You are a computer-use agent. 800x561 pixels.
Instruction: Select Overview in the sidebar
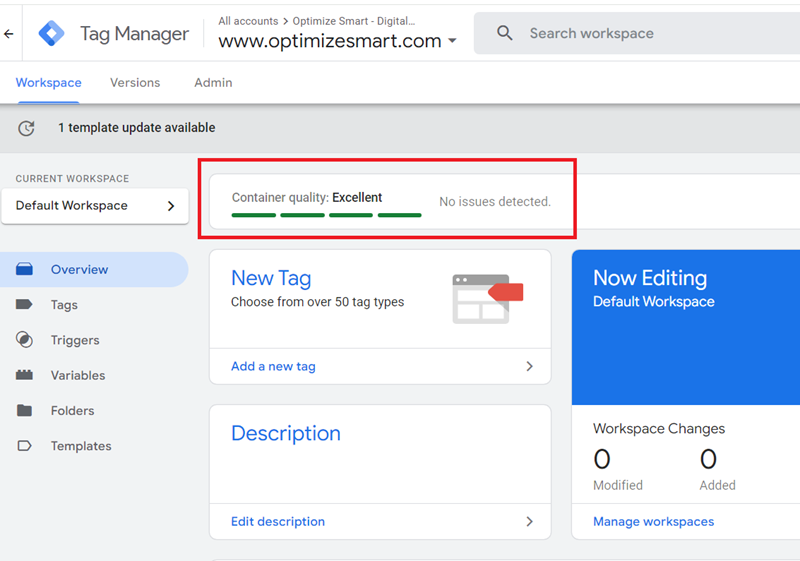[x=94, y=269]
